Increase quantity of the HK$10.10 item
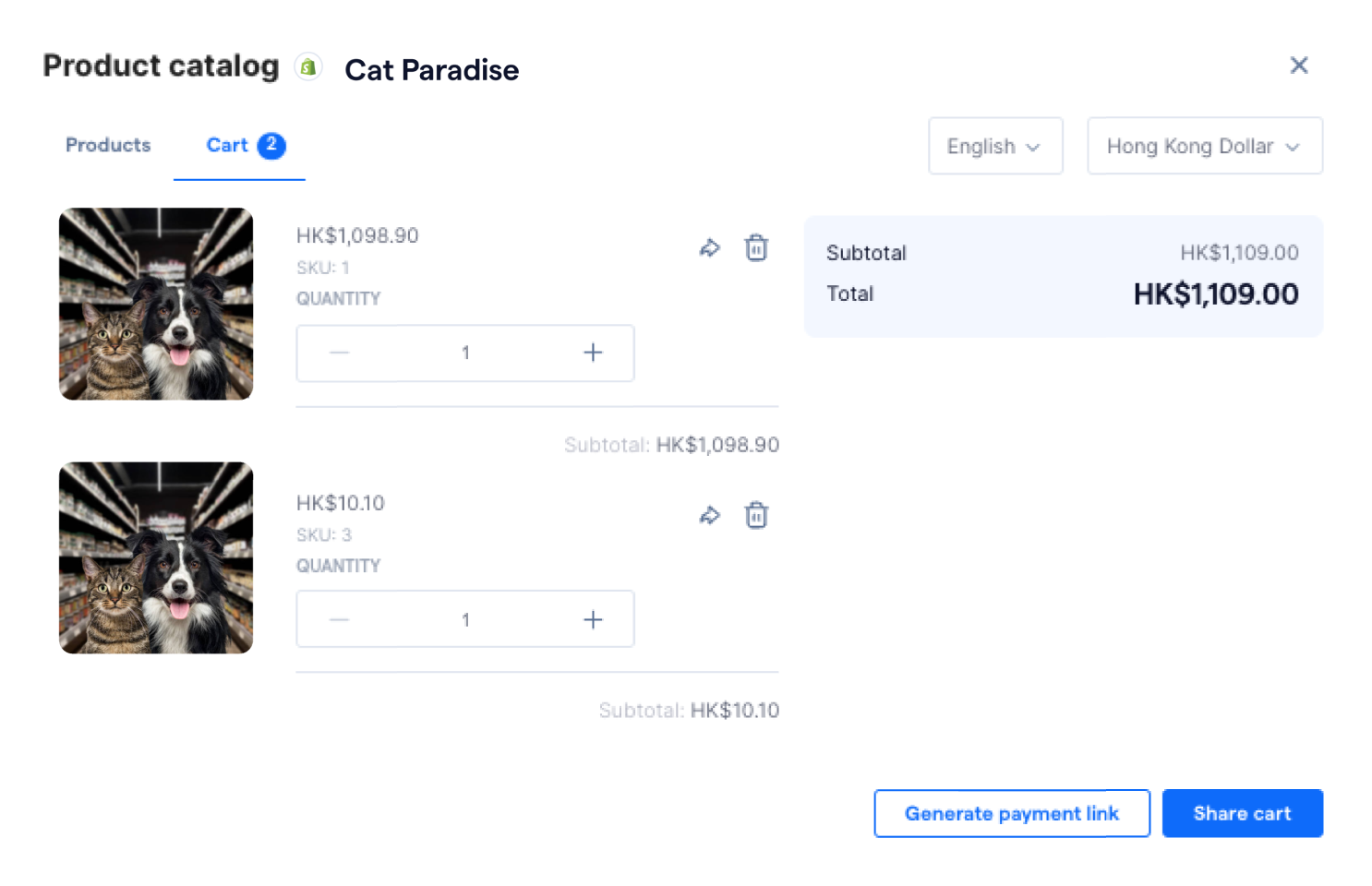1372x886 pixels. click(x=593, y=619)
